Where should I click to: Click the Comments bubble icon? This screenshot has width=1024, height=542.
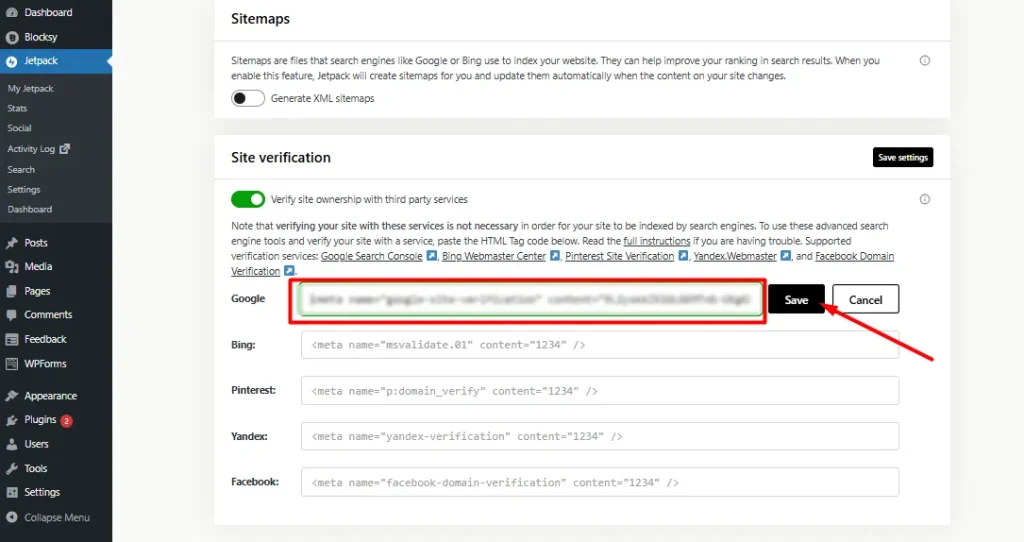tap(12, 315)
